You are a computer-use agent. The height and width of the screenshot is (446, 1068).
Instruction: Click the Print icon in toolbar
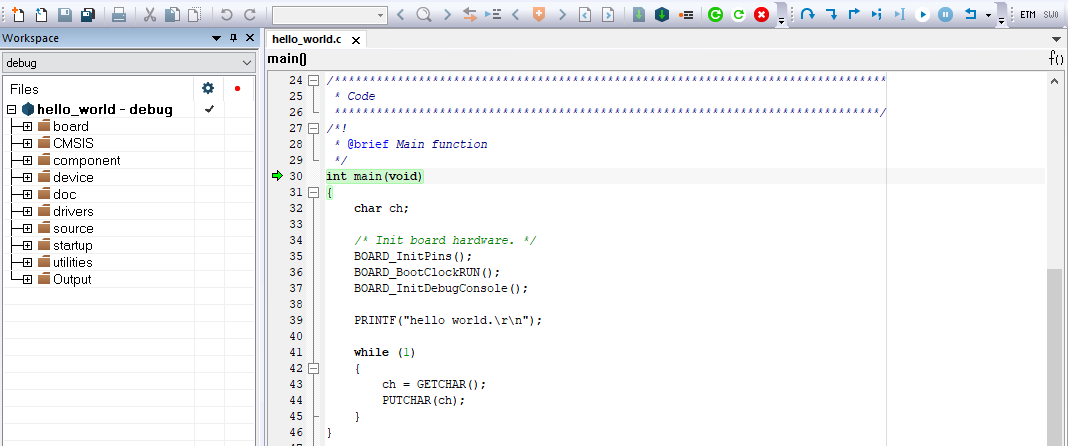(118, 15)
